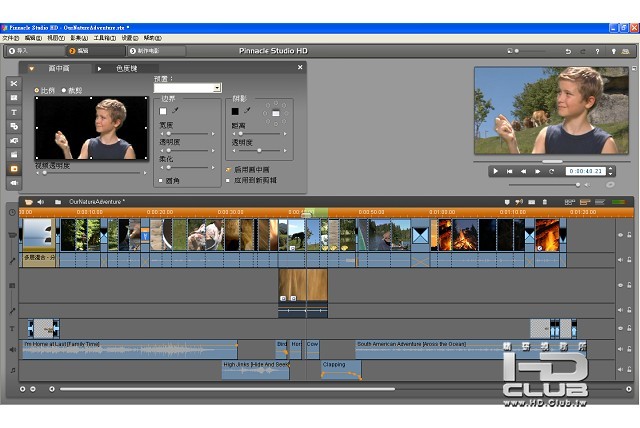Screen dimensions: 640x428
Task: Select the highlighted picture-in-picture tool icon
Action: click(x=14, y=169)
